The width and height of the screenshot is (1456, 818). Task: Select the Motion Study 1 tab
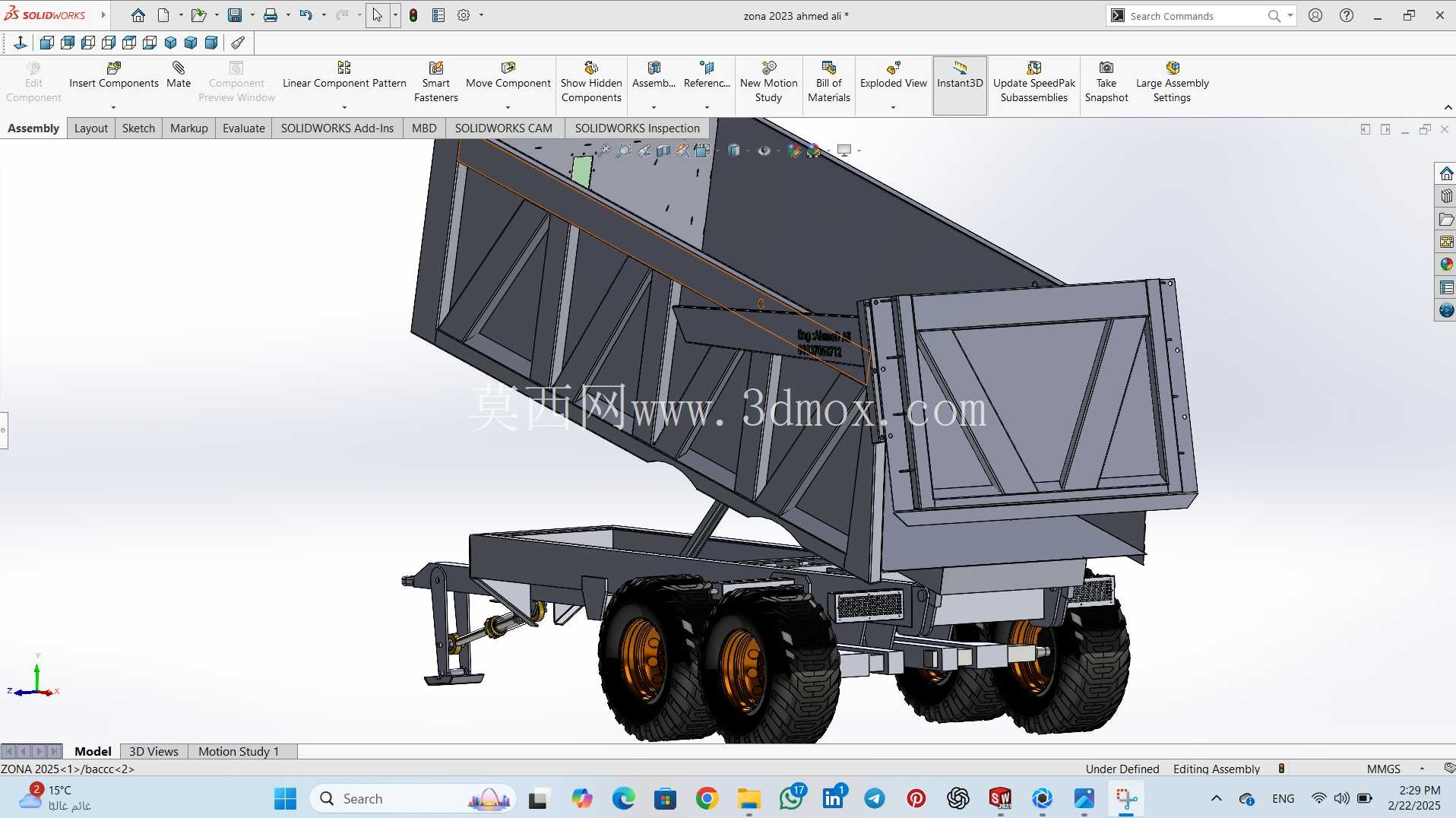(239, 751)
